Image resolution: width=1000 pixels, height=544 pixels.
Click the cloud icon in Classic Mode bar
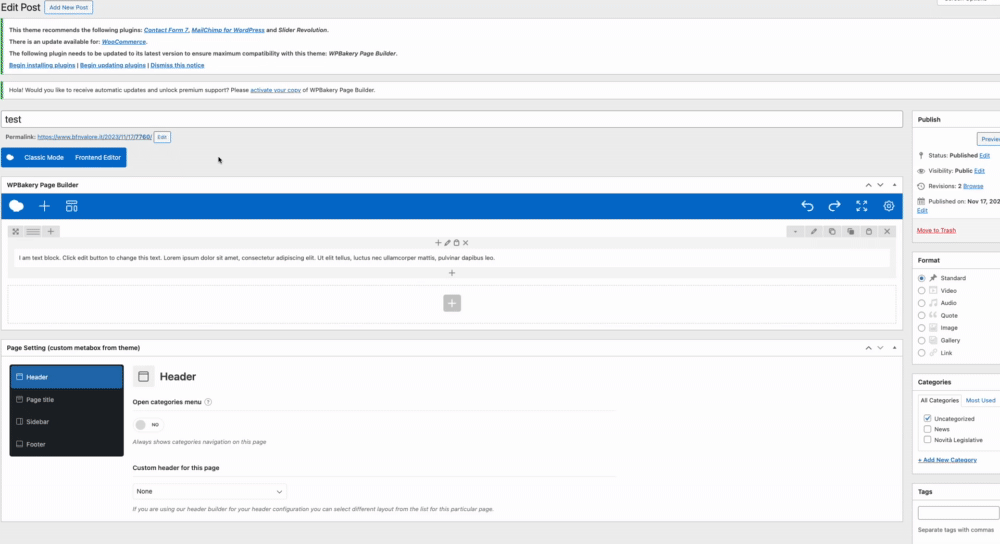(10, 158)
